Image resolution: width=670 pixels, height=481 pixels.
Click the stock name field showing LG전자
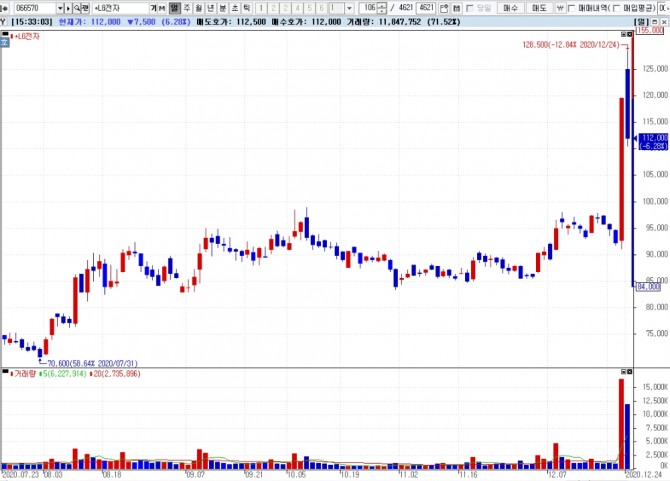coord(120,8)
